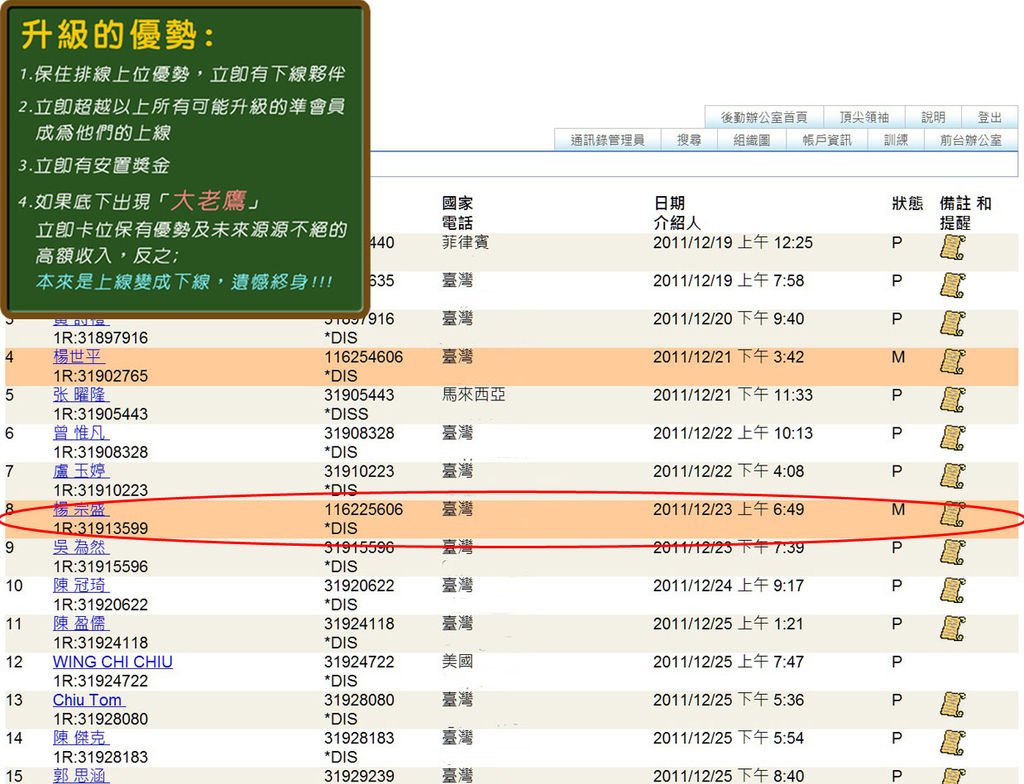Click the ID text 1R:31897916
Image resolution: width=1024 pixels, height=784 pixels.
[x=101, y=338]
